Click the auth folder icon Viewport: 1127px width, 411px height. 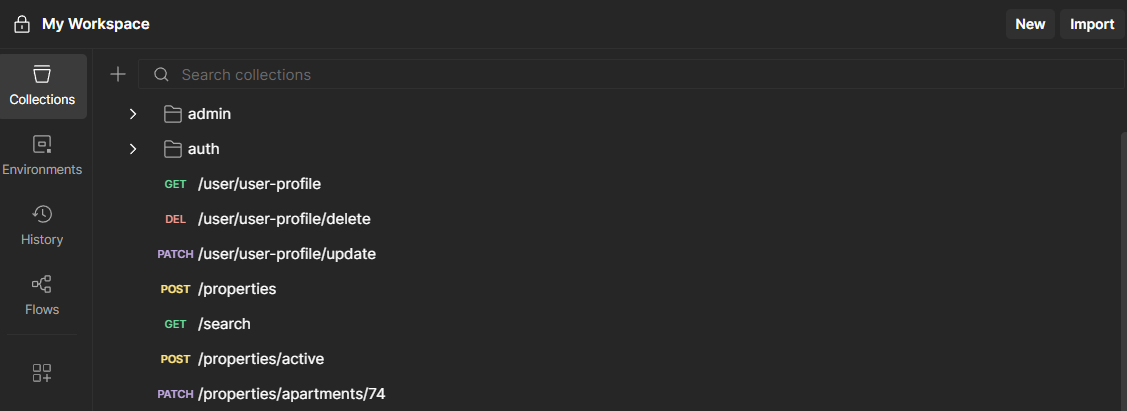point(173,149)
